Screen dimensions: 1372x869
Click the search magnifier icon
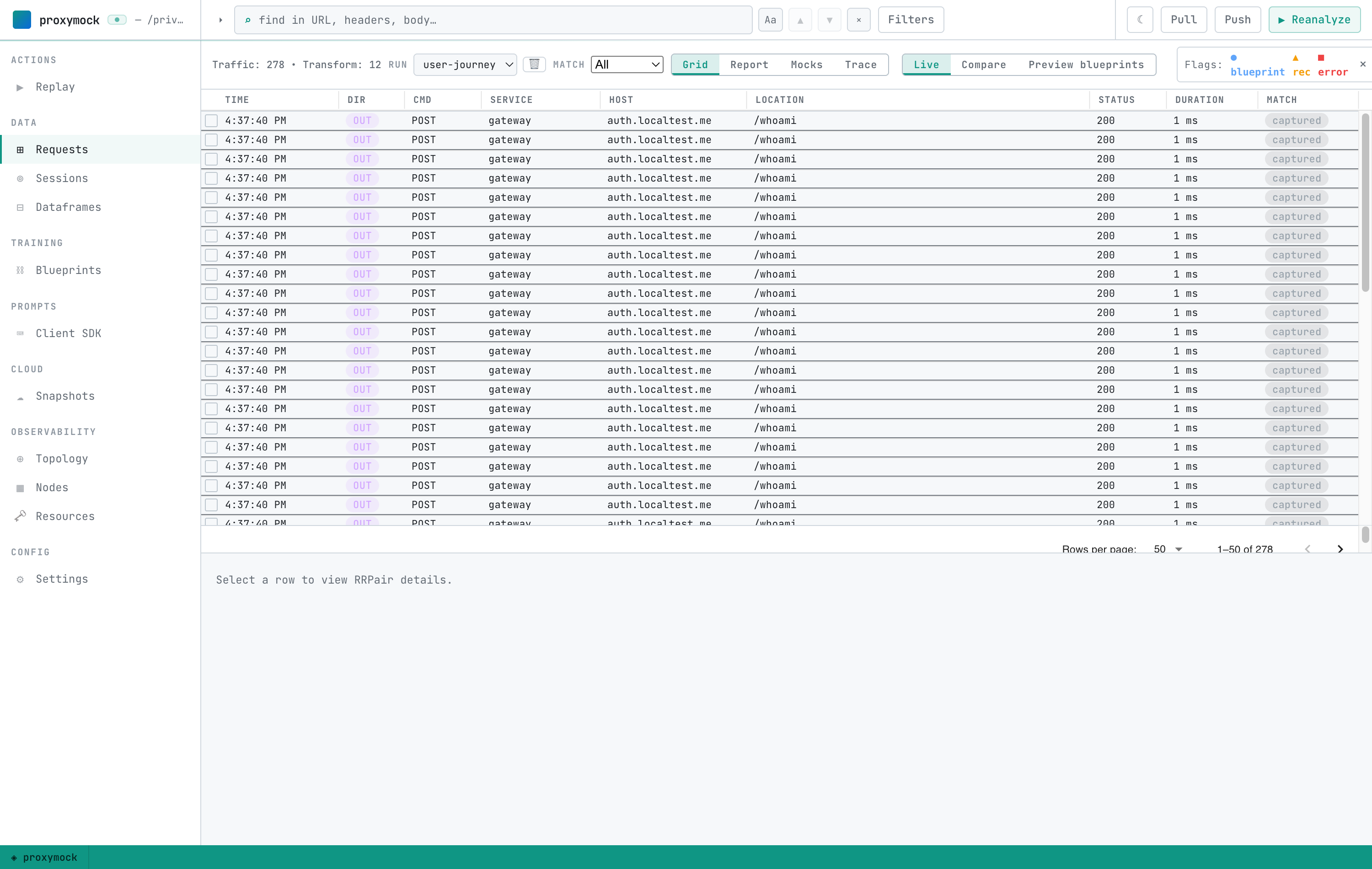click(x=248, y=20)
